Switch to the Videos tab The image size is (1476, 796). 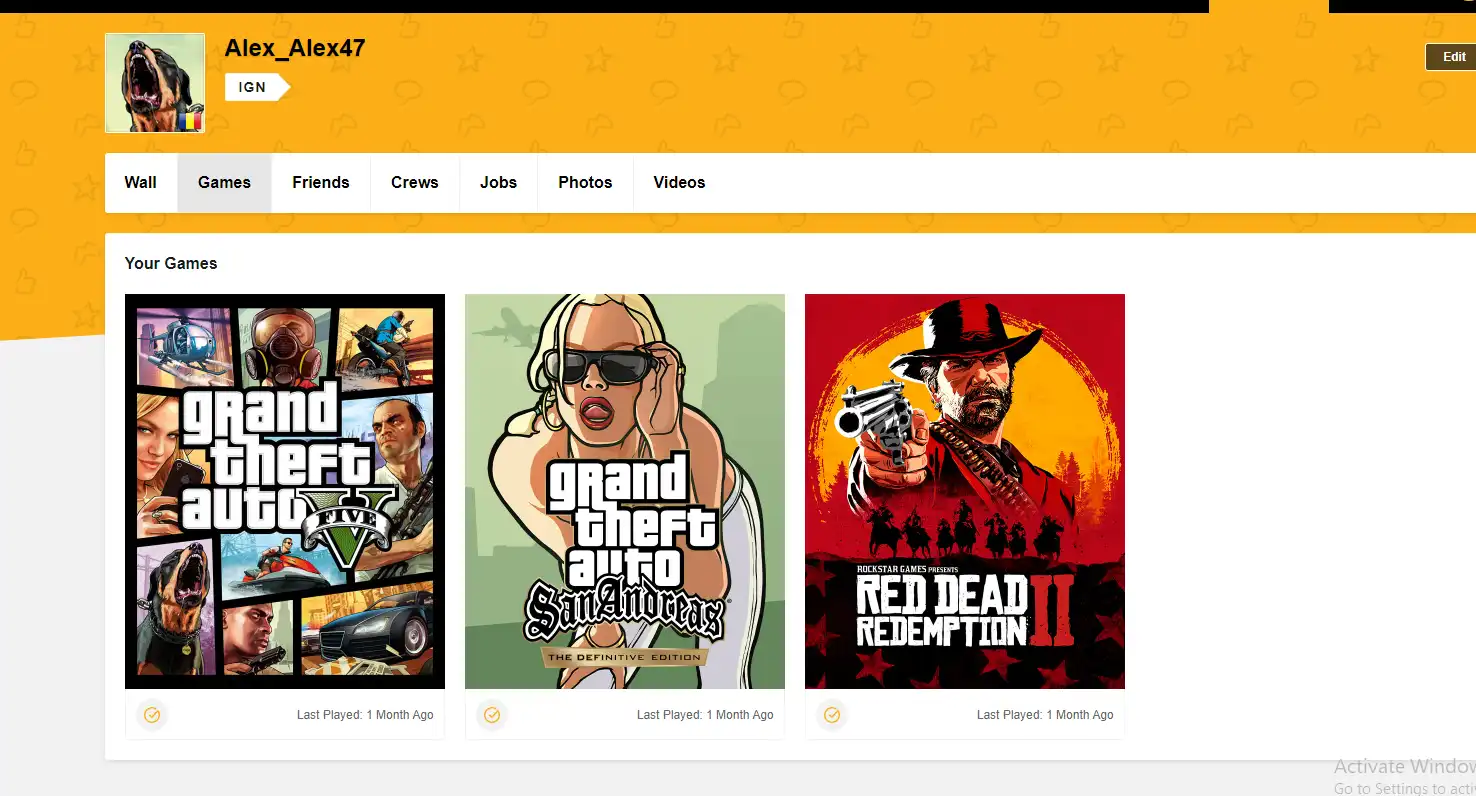[x=679, y=182]
